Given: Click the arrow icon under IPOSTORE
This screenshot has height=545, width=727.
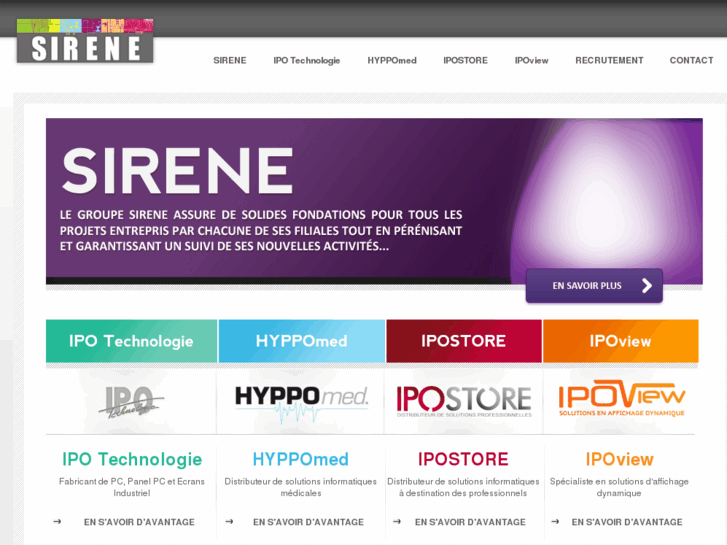Looking at the screenshot, I should point(397,522).
